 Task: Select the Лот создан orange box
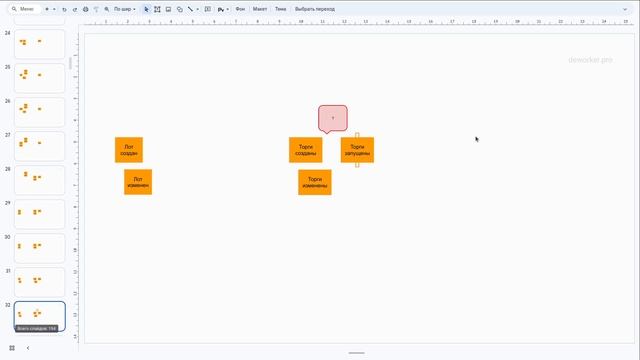[x=129, y=150]
